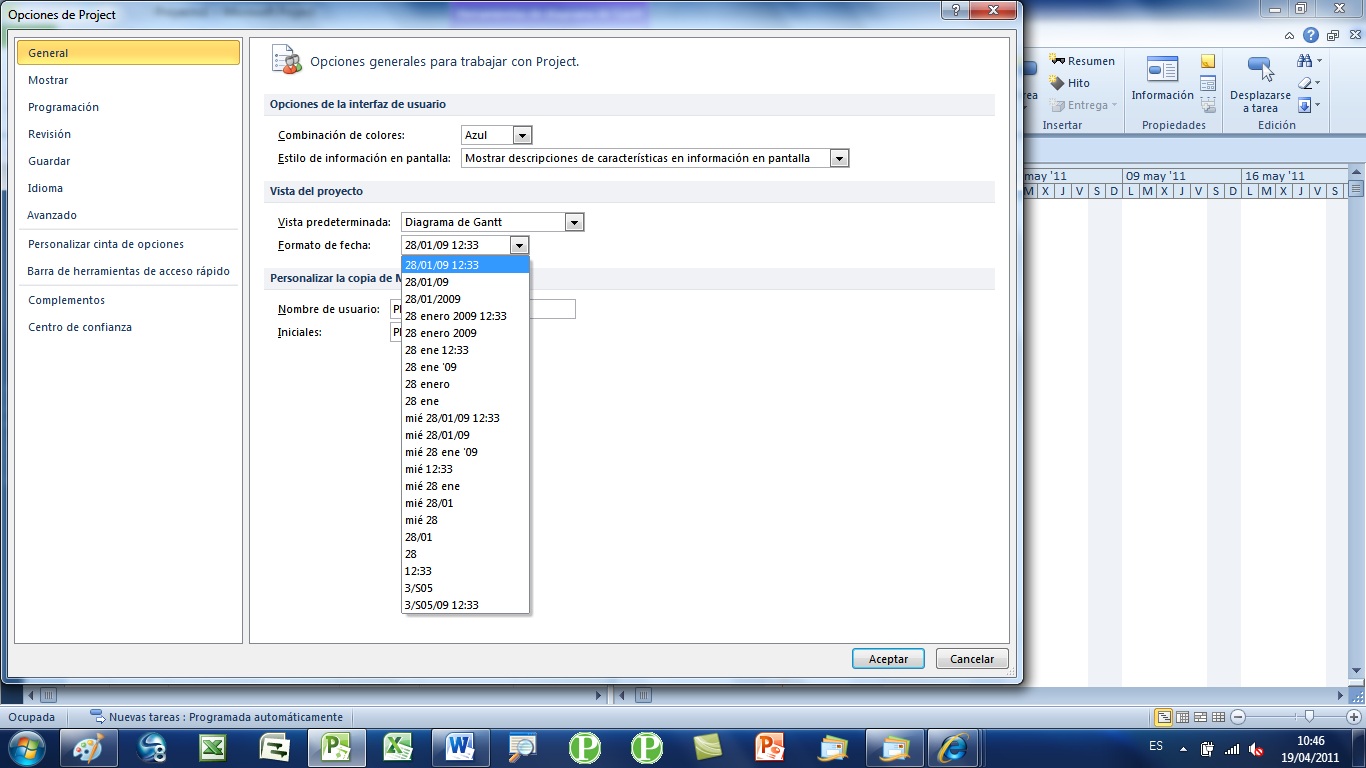This screenshot has width=1366, height=768.
Task: Open Barra de herramientas de acceso rápido
Action: (x=129, y=271)
